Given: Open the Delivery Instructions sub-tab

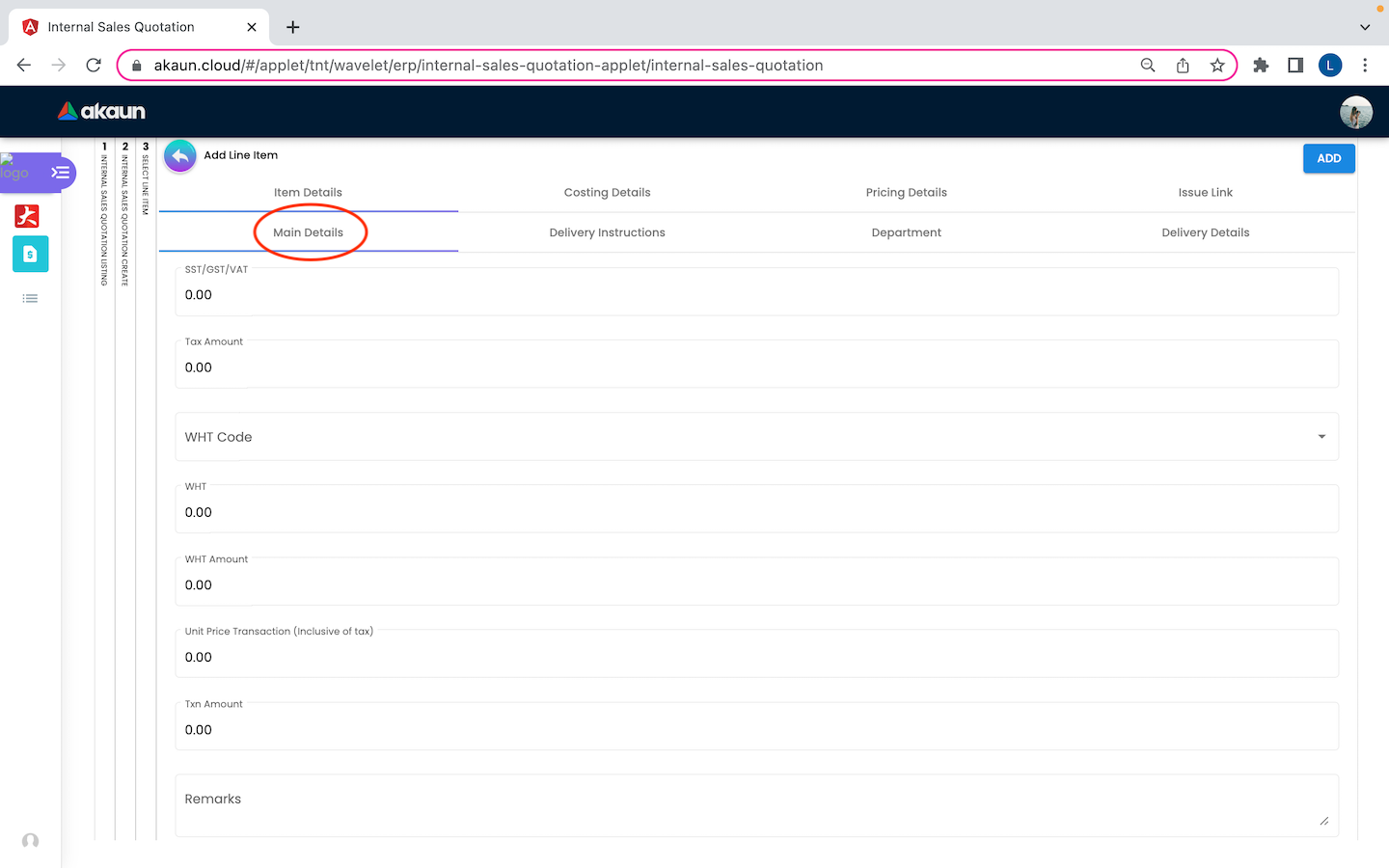Looking at the screenshot, I should point(608,232).
